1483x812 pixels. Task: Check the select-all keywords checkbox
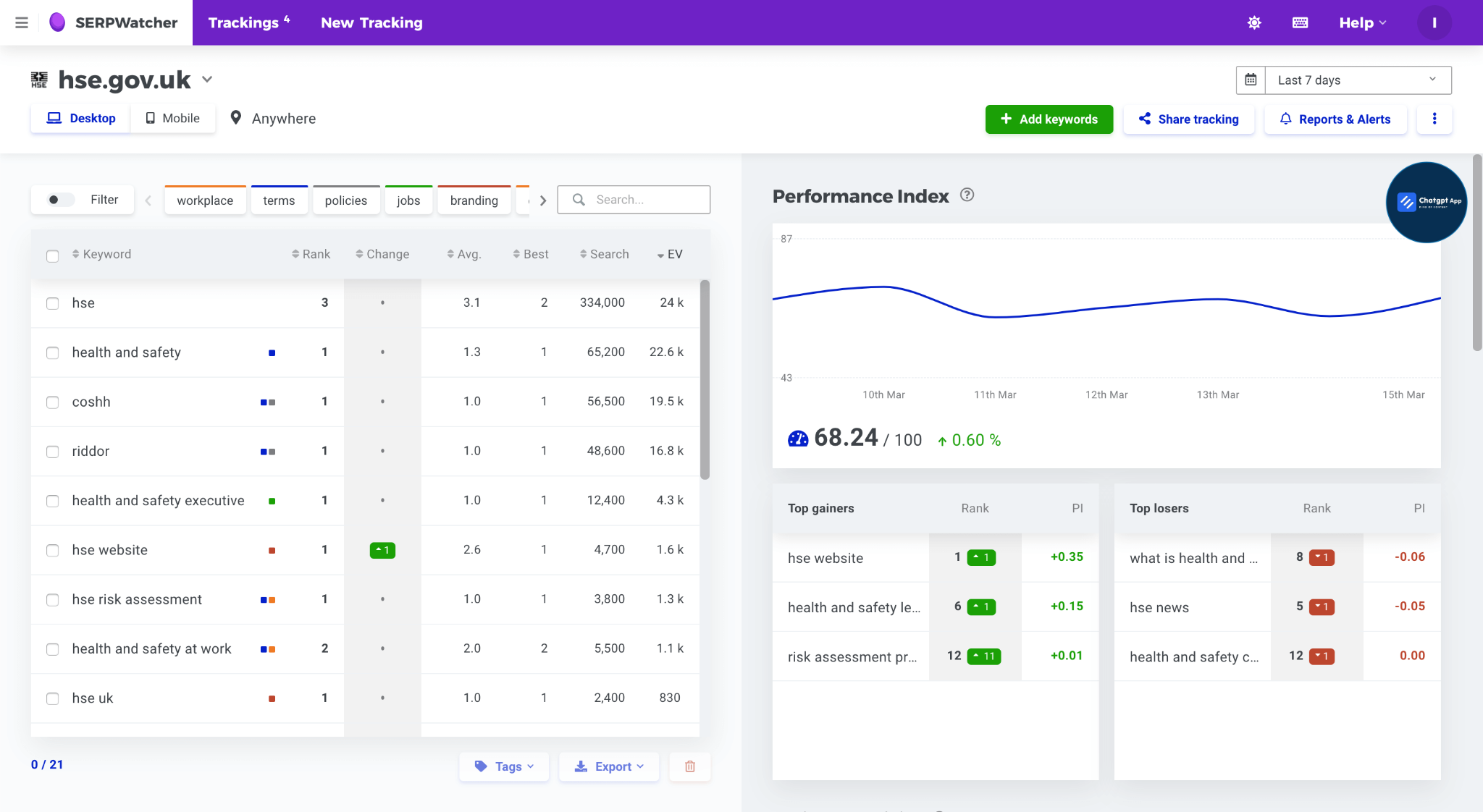click(x=52, y=255)
